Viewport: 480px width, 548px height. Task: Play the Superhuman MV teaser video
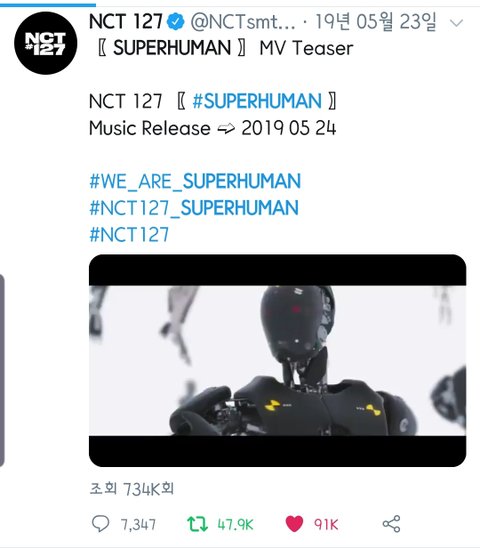tap(277, 360)
